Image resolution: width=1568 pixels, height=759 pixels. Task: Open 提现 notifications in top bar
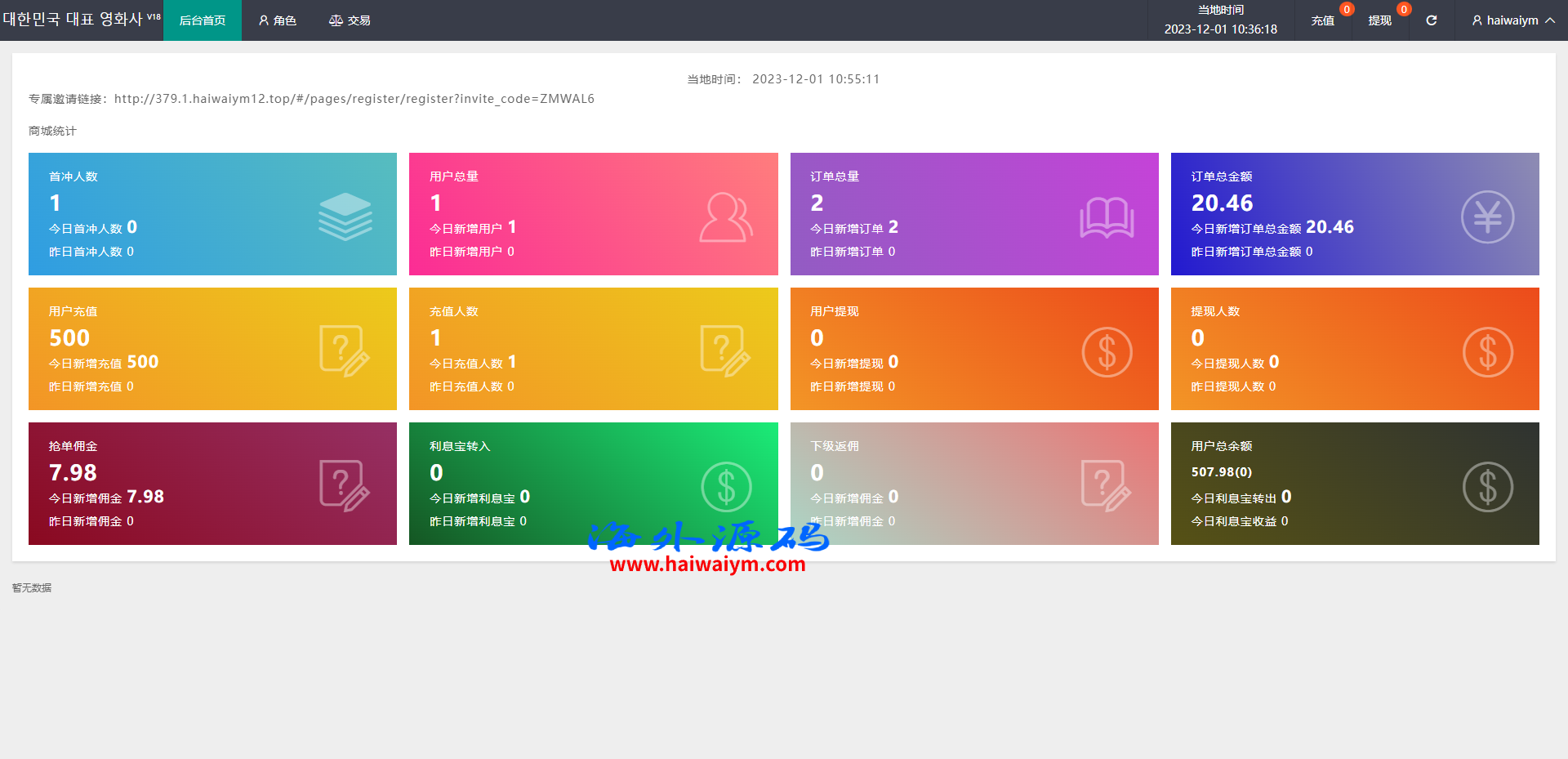click(1379, 20)
